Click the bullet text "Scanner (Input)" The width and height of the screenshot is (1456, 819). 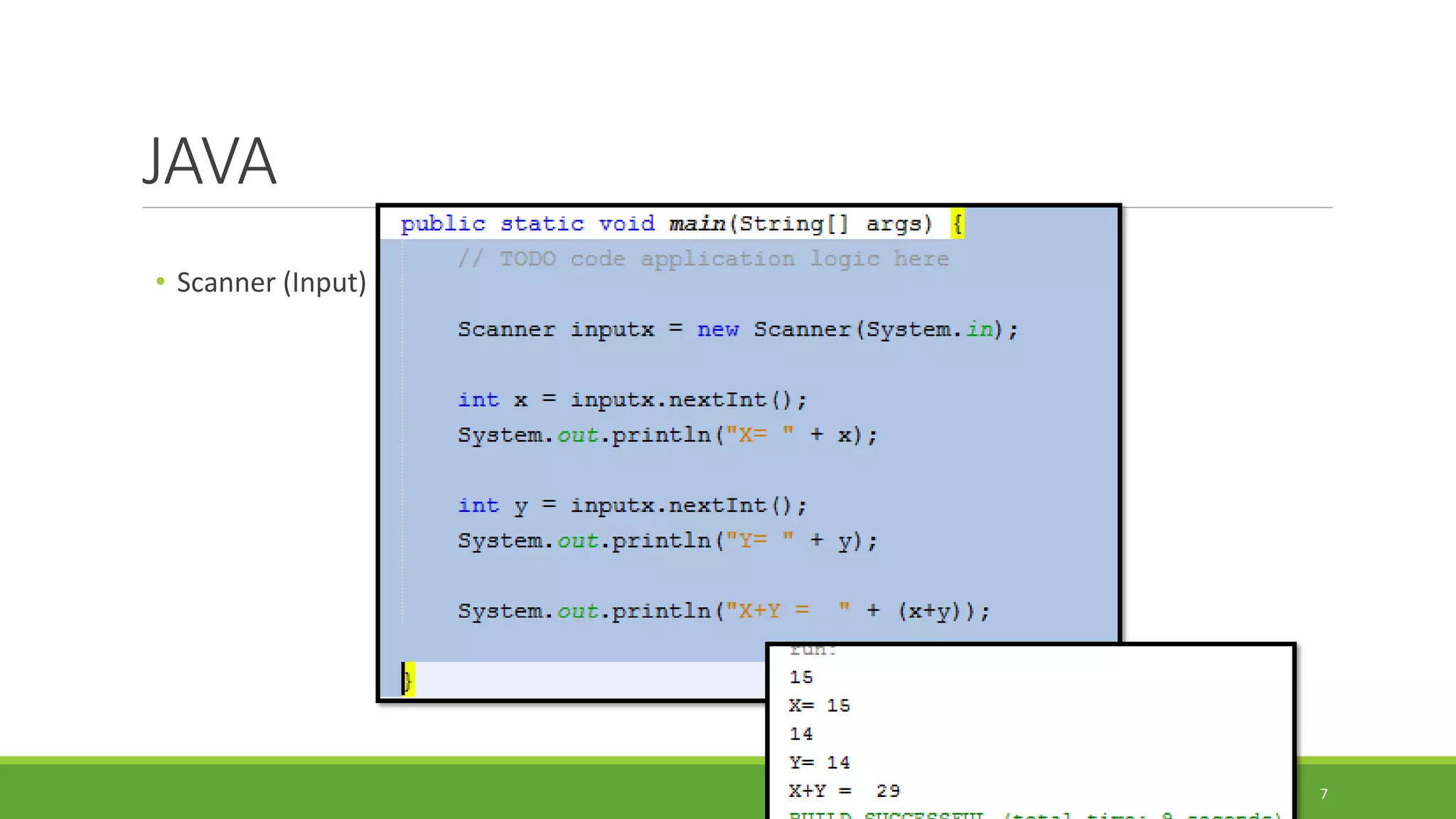click(271, 282)
